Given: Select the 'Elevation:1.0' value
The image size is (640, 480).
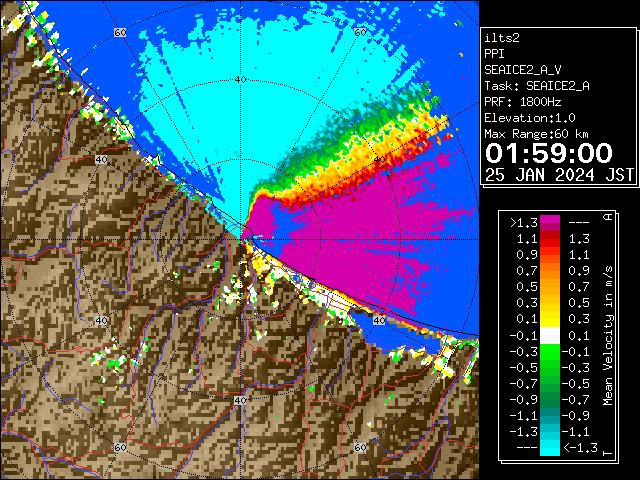Looking at the screenshot, I should pos(530,118).
